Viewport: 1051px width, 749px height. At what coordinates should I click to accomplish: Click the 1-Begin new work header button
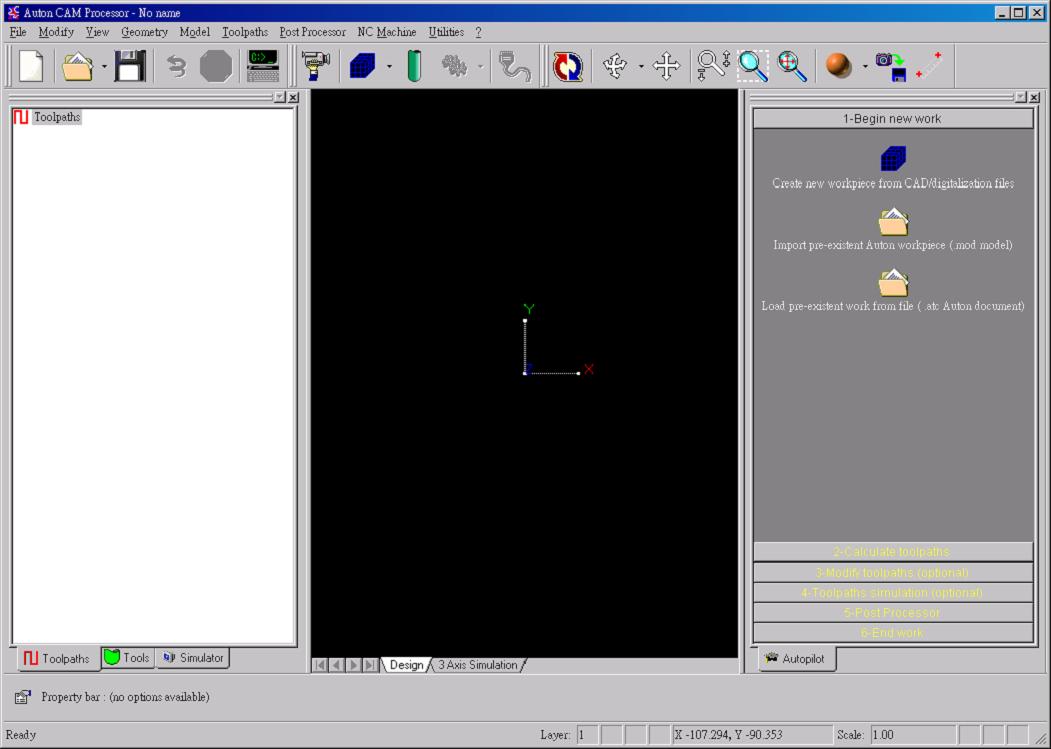click(x=893, y=119)
